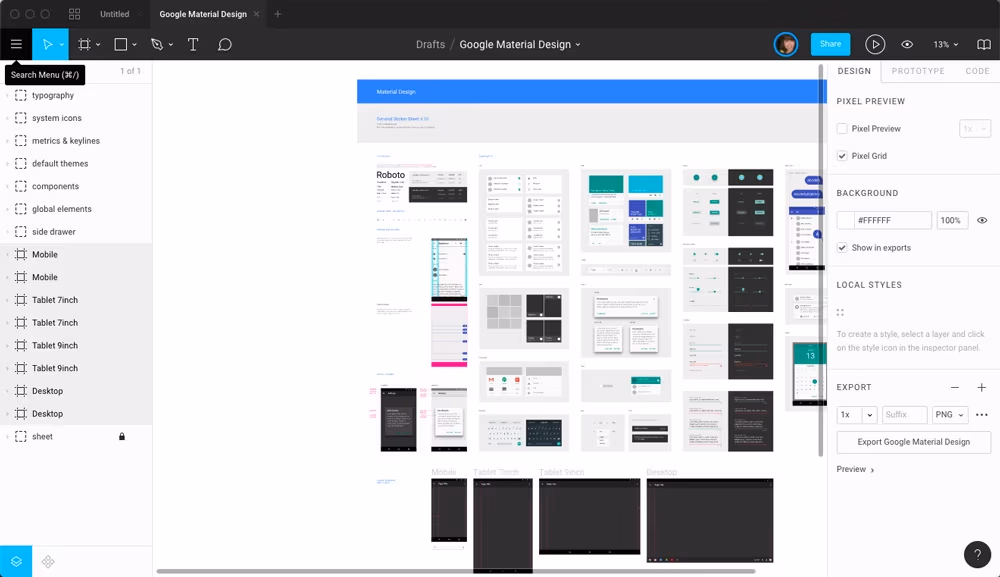1000x577 pixels.
Task: Open PNG export format dropdown
Action: point(950,415)
